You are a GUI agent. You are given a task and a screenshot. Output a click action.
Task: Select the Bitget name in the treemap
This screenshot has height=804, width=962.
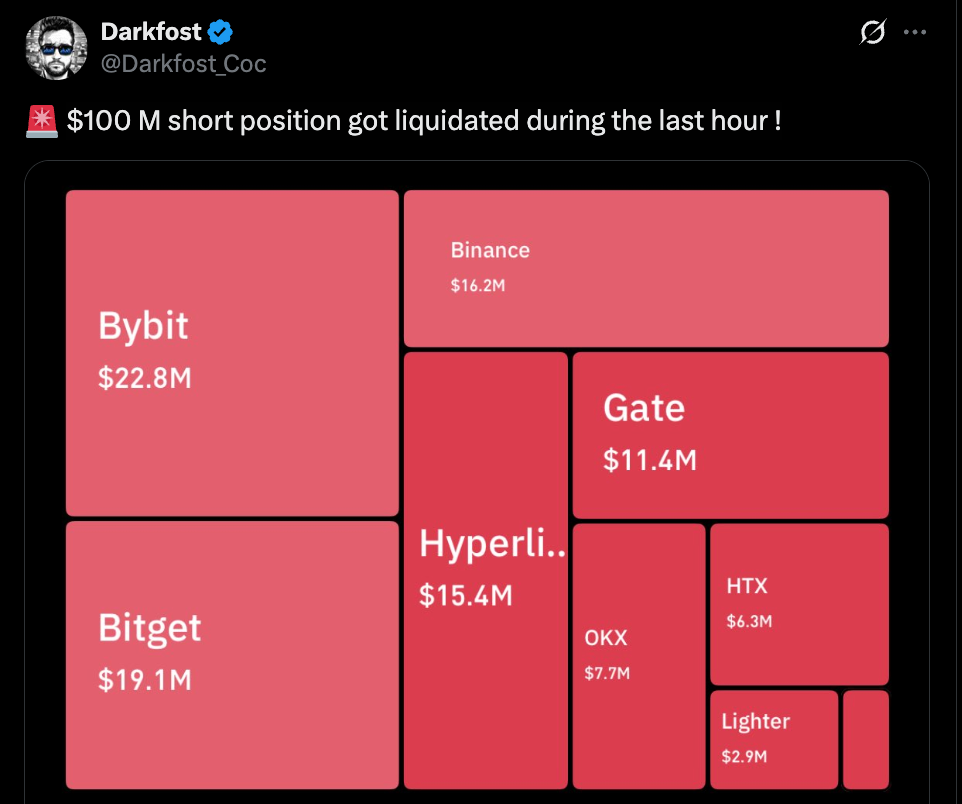(149, 628)
